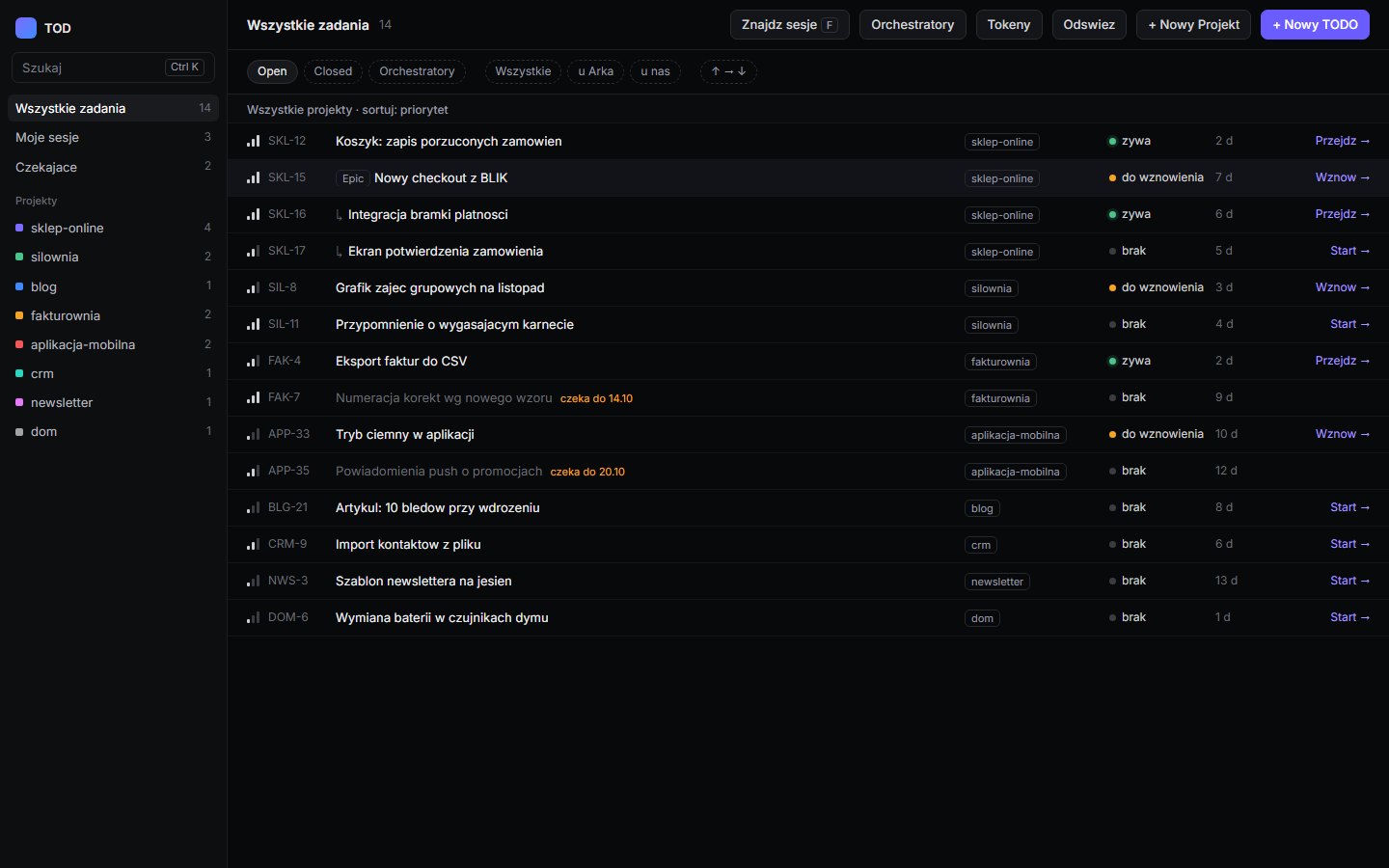Click the aplikacja-mobilna tag on APP-33 row
This screenshot has height=868, width=1389.
point(1015,435)
